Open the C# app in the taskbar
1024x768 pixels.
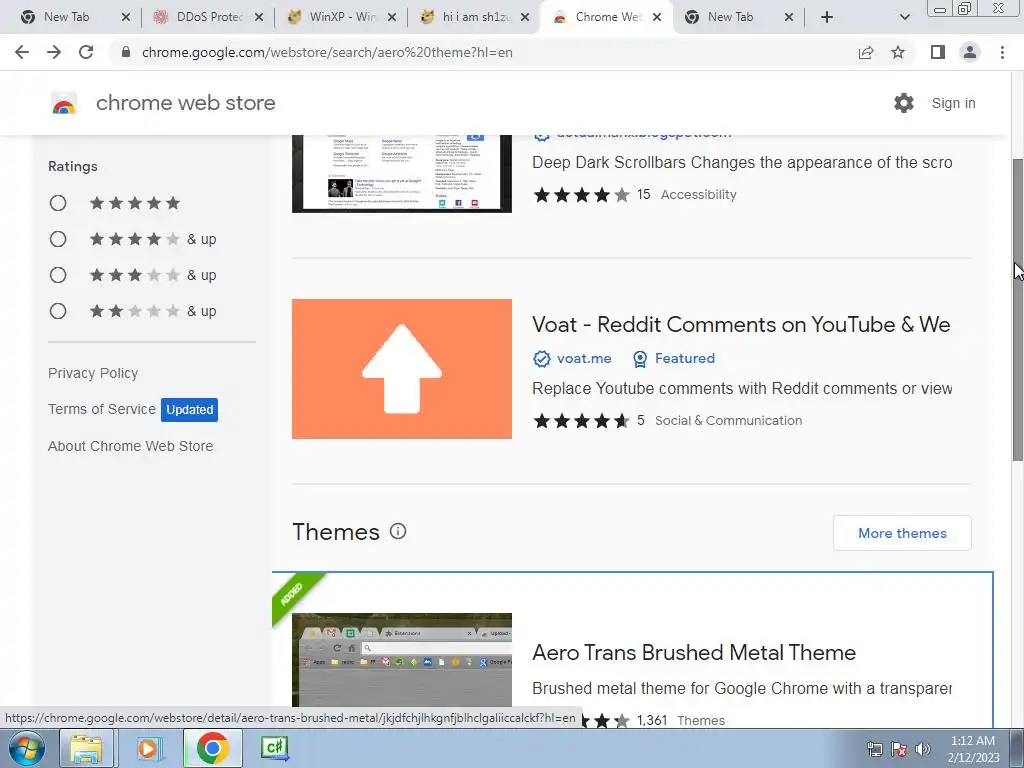pos(274,748)
